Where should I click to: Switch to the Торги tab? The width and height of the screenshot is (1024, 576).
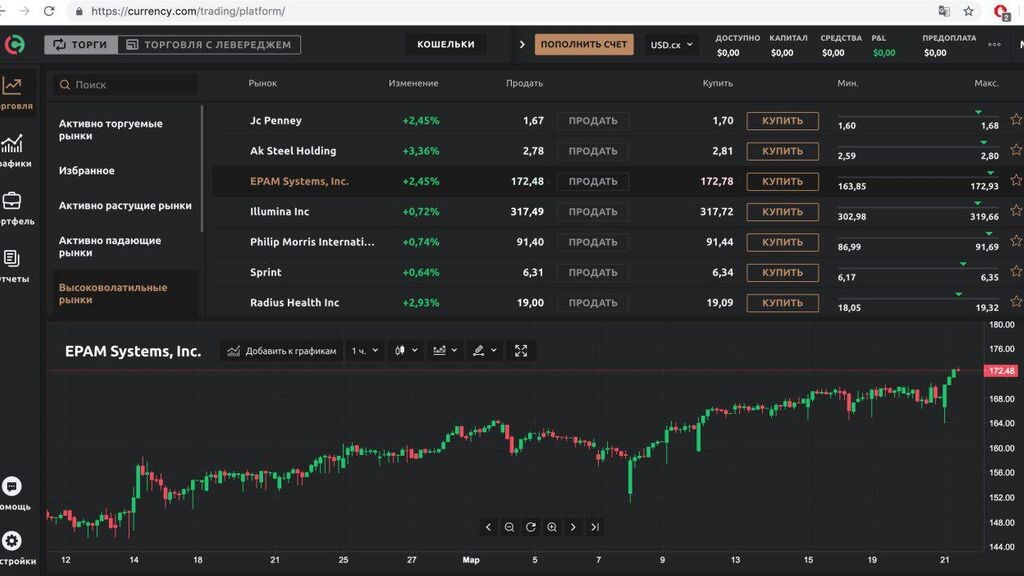click(80, 44)
